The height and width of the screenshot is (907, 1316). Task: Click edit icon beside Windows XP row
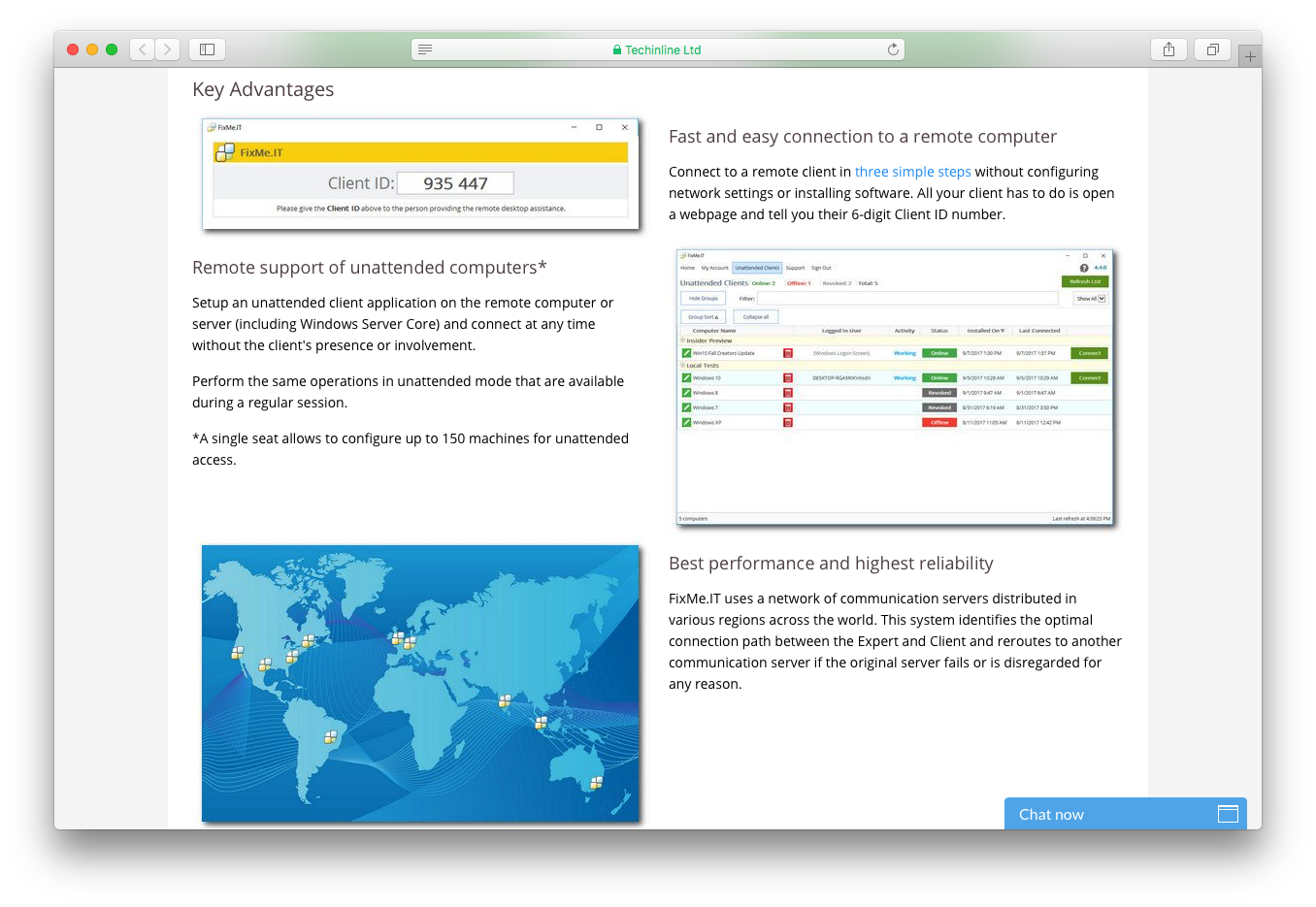tap(686, 423)
